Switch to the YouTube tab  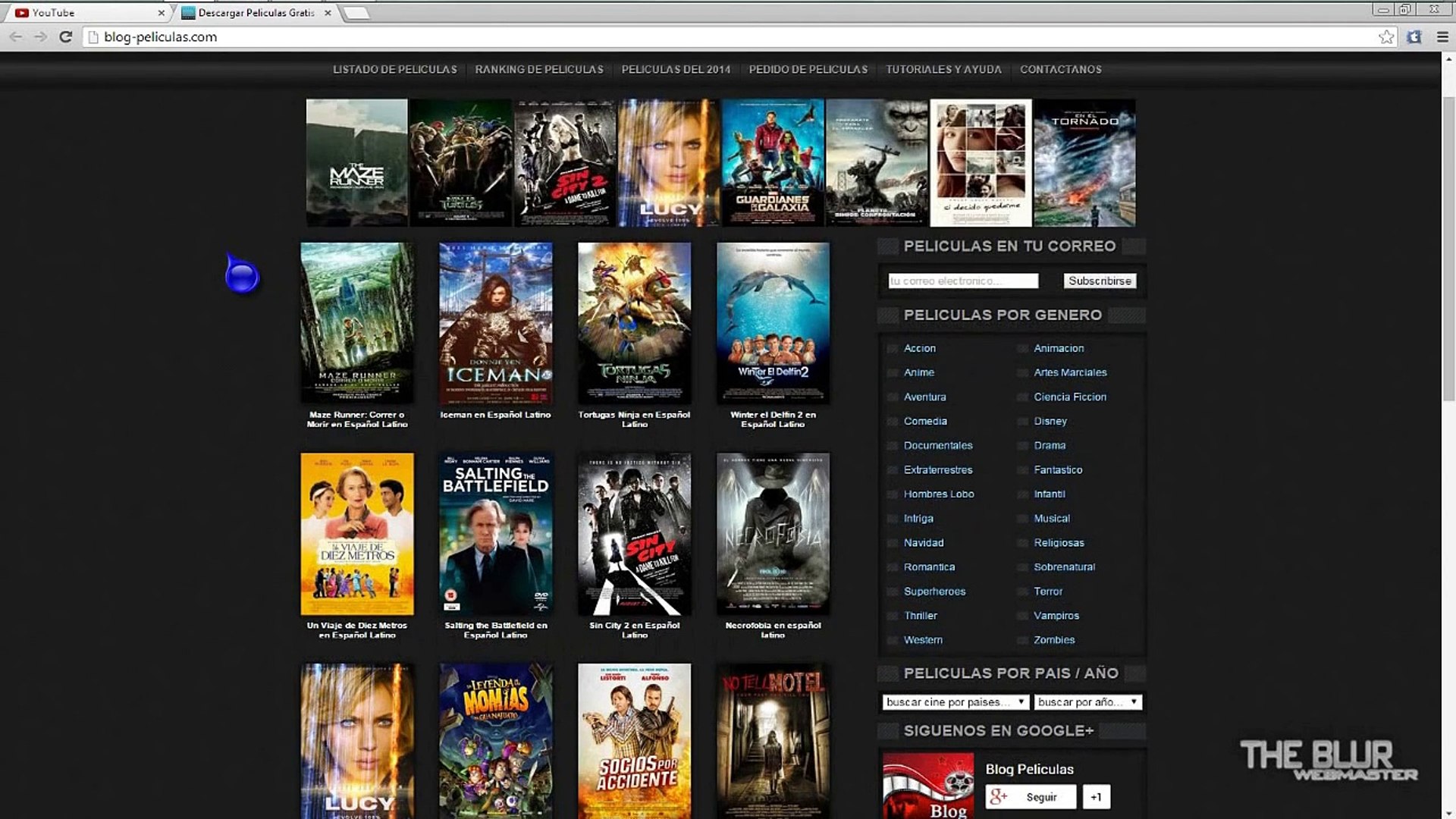83,13
